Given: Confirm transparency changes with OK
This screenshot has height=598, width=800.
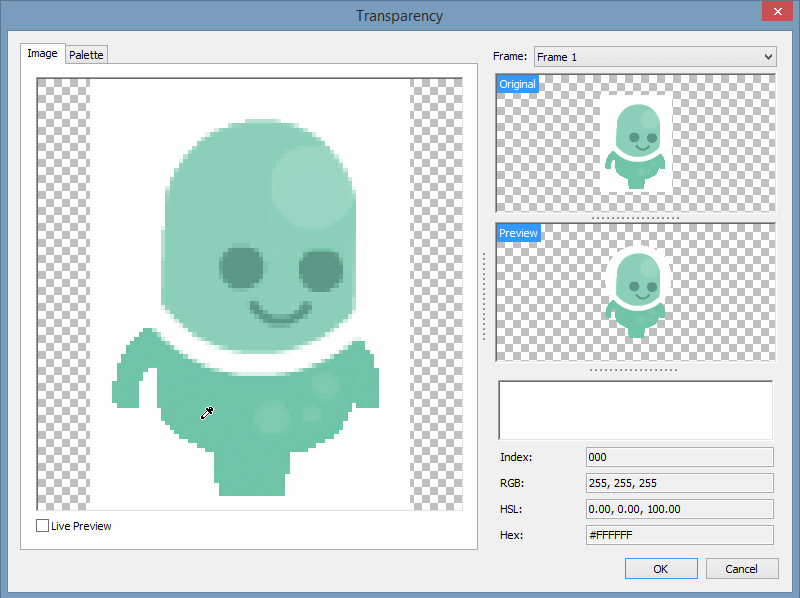Looking at the screenshot, I should [661, 568].
